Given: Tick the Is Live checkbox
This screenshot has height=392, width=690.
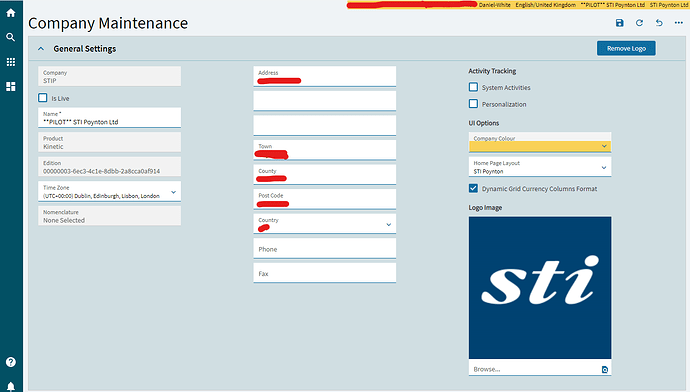Looking at the screenshot, I should pyautogui.click(x=43, y=98).
